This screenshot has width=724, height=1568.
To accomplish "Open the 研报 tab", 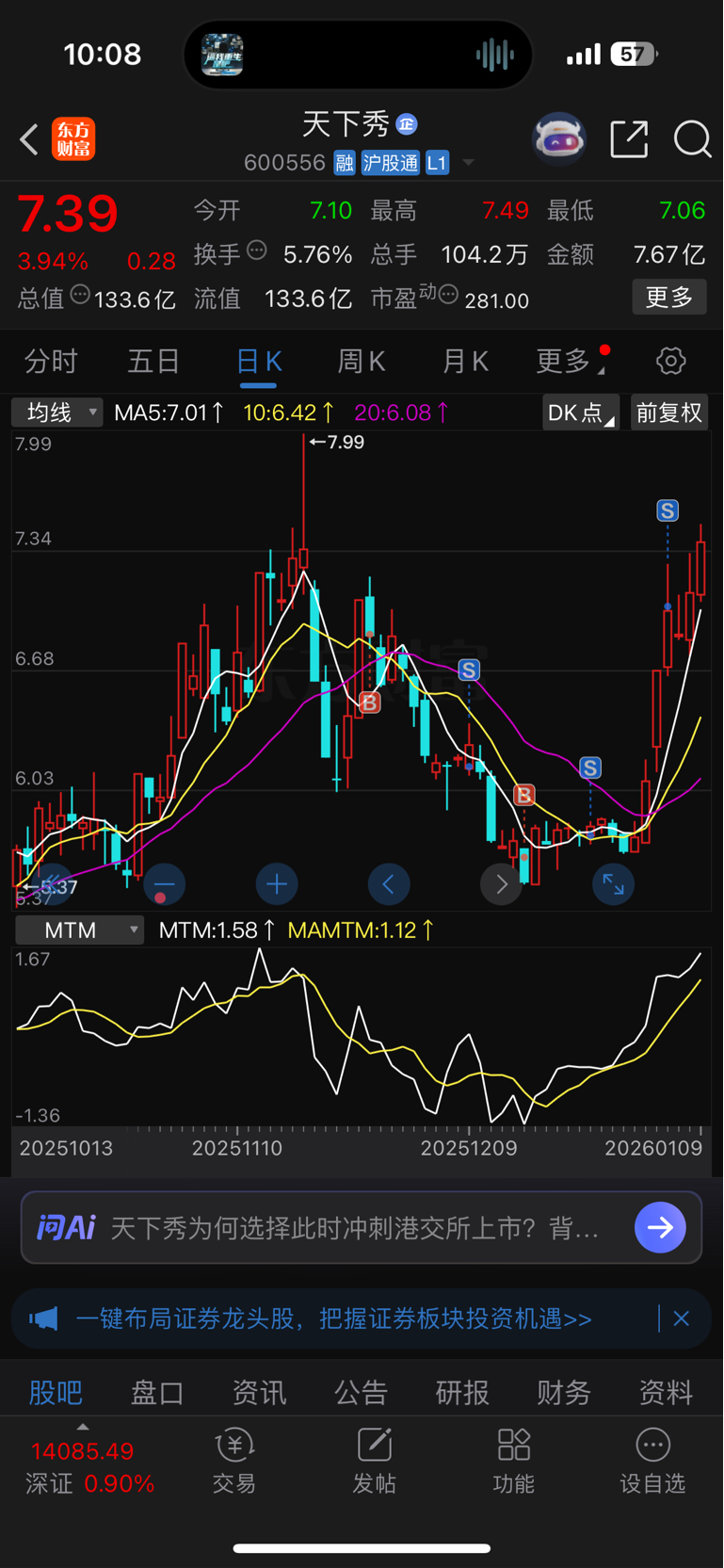I will point(462,1393).
